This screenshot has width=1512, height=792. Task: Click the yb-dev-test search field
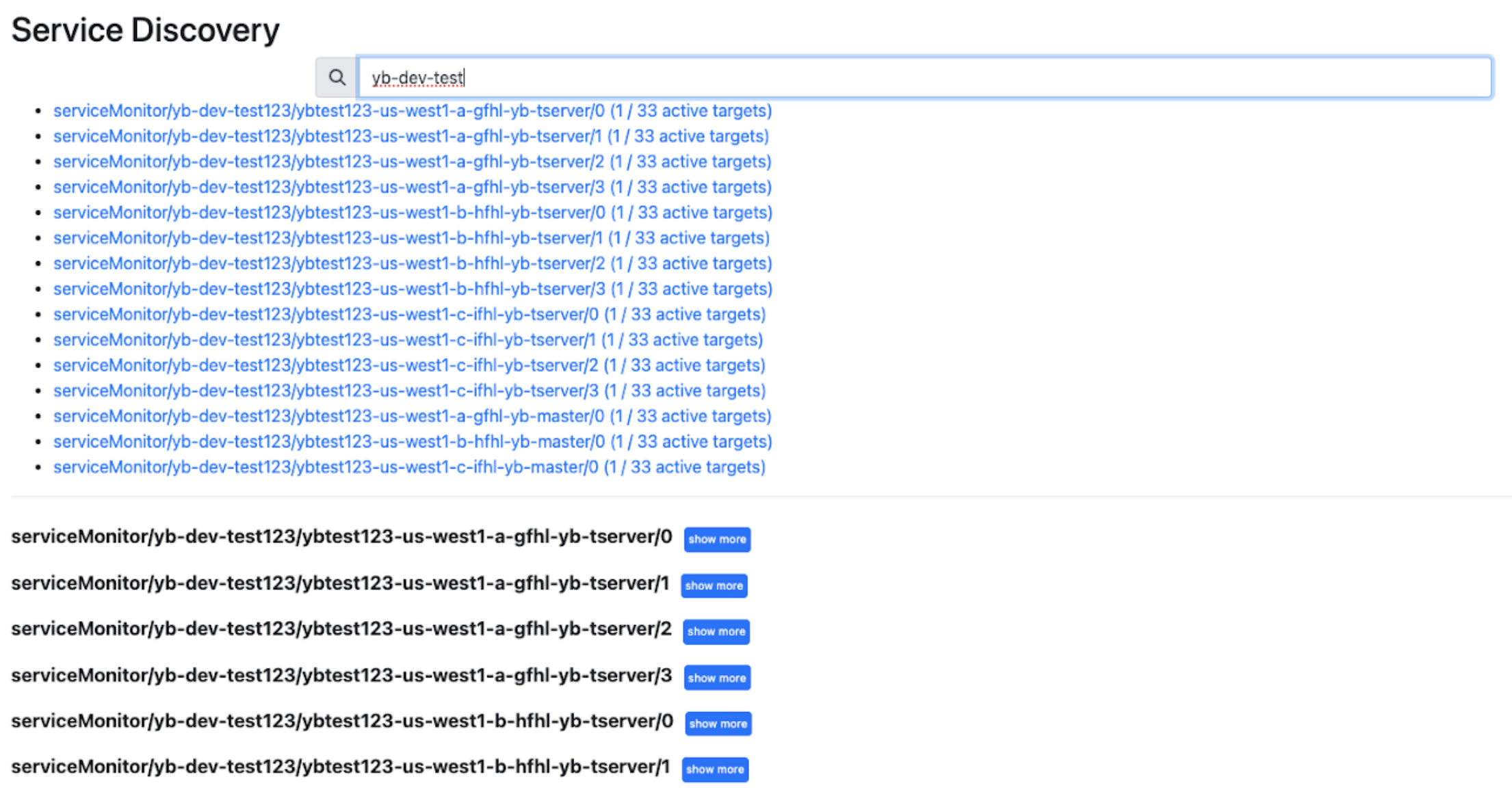pyautogui.click(x=924, y=78)
